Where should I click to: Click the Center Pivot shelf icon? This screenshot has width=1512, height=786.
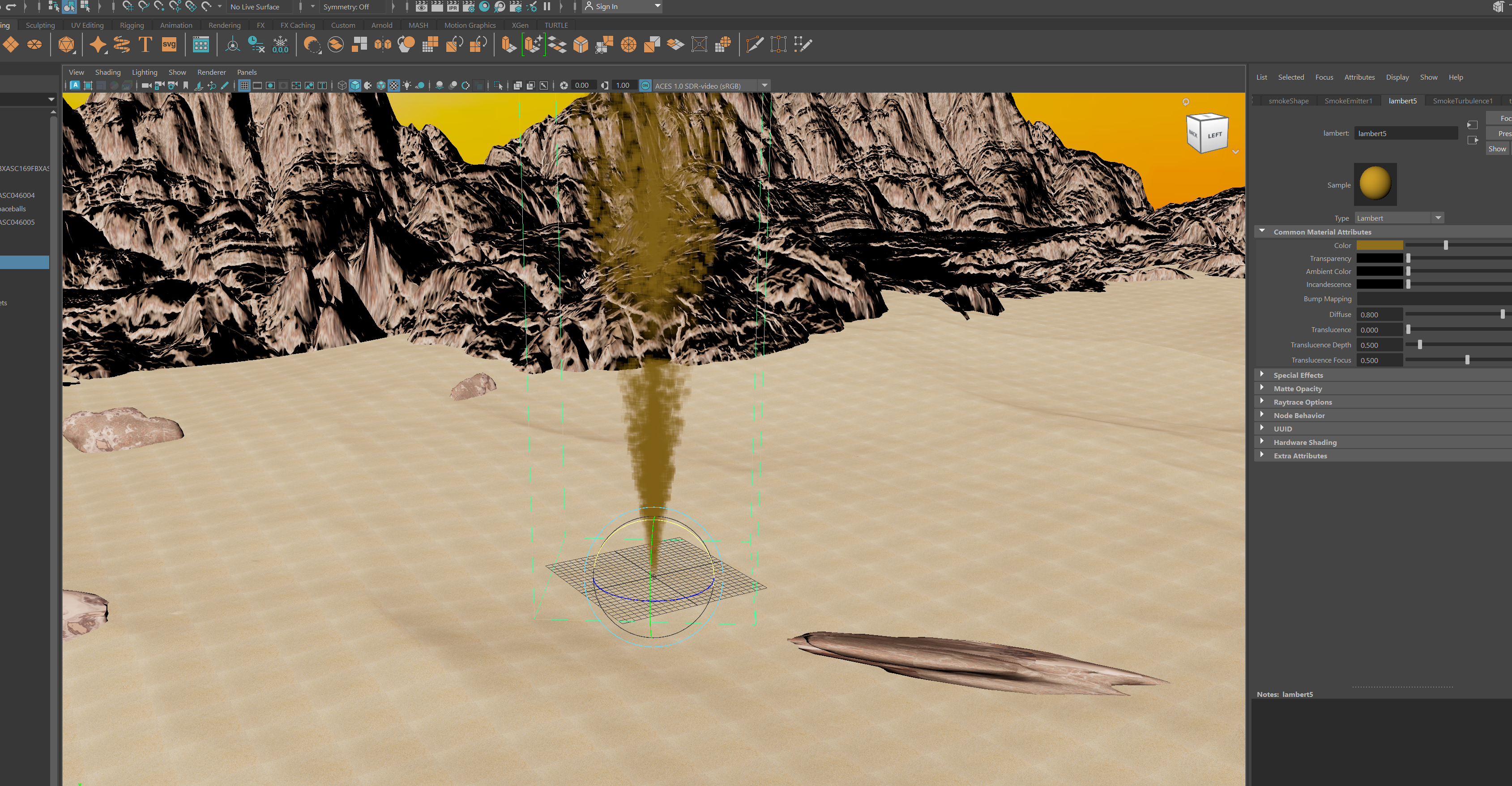point(232,45)
